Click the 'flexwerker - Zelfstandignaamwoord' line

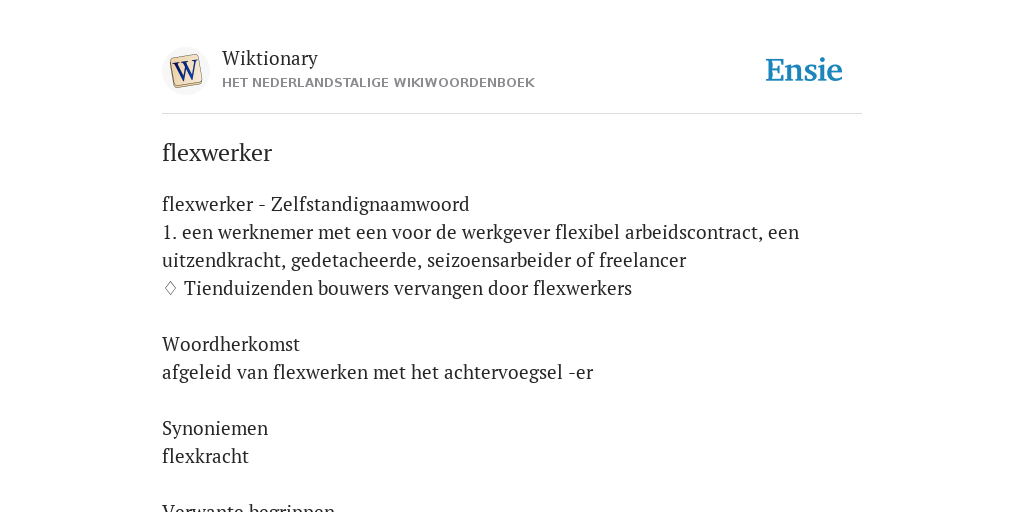click(x=315, y=204)
